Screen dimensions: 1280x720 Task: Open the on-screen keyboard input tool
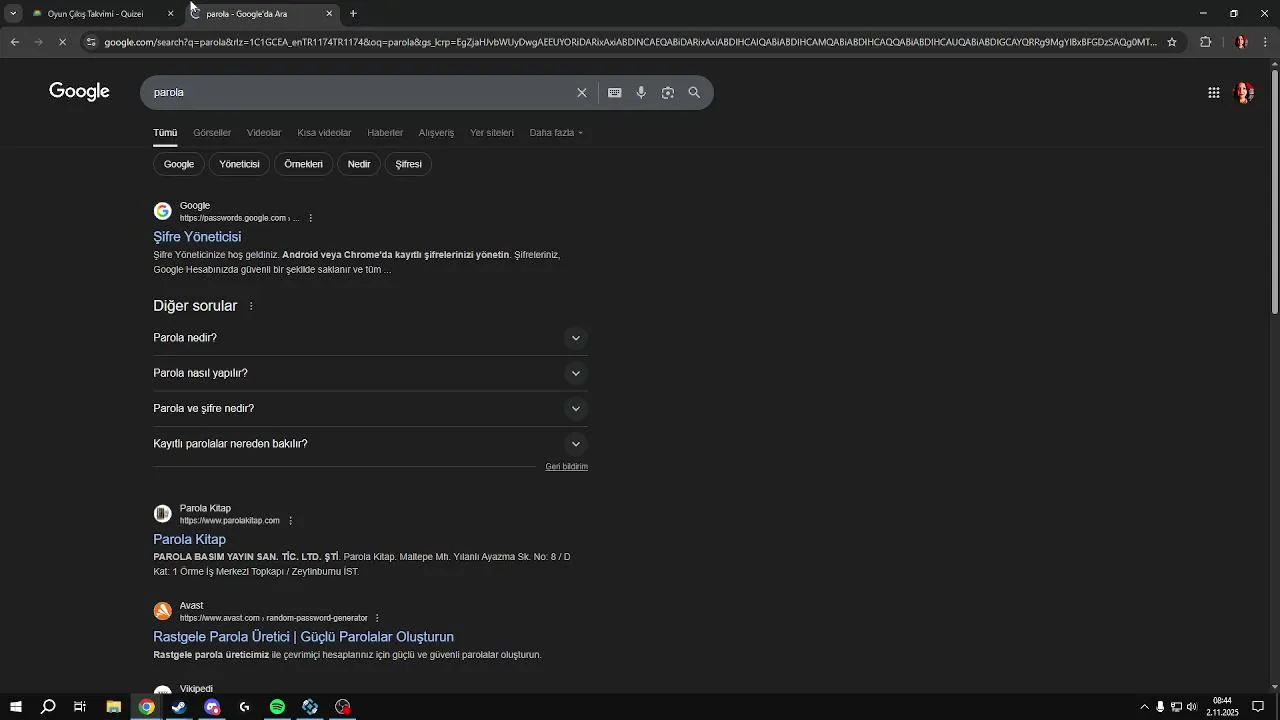[x=614, y=93]
